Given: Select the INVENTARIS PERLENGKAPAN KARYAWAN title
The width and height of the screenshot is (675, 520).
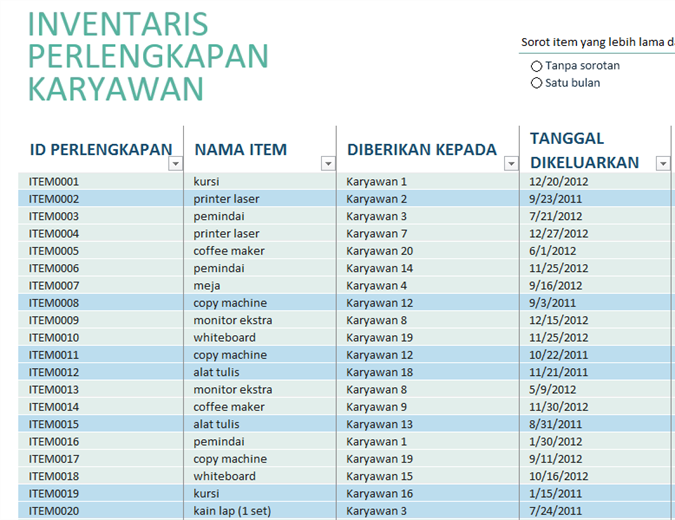Looking at the screenshot, I should point(148,56).
